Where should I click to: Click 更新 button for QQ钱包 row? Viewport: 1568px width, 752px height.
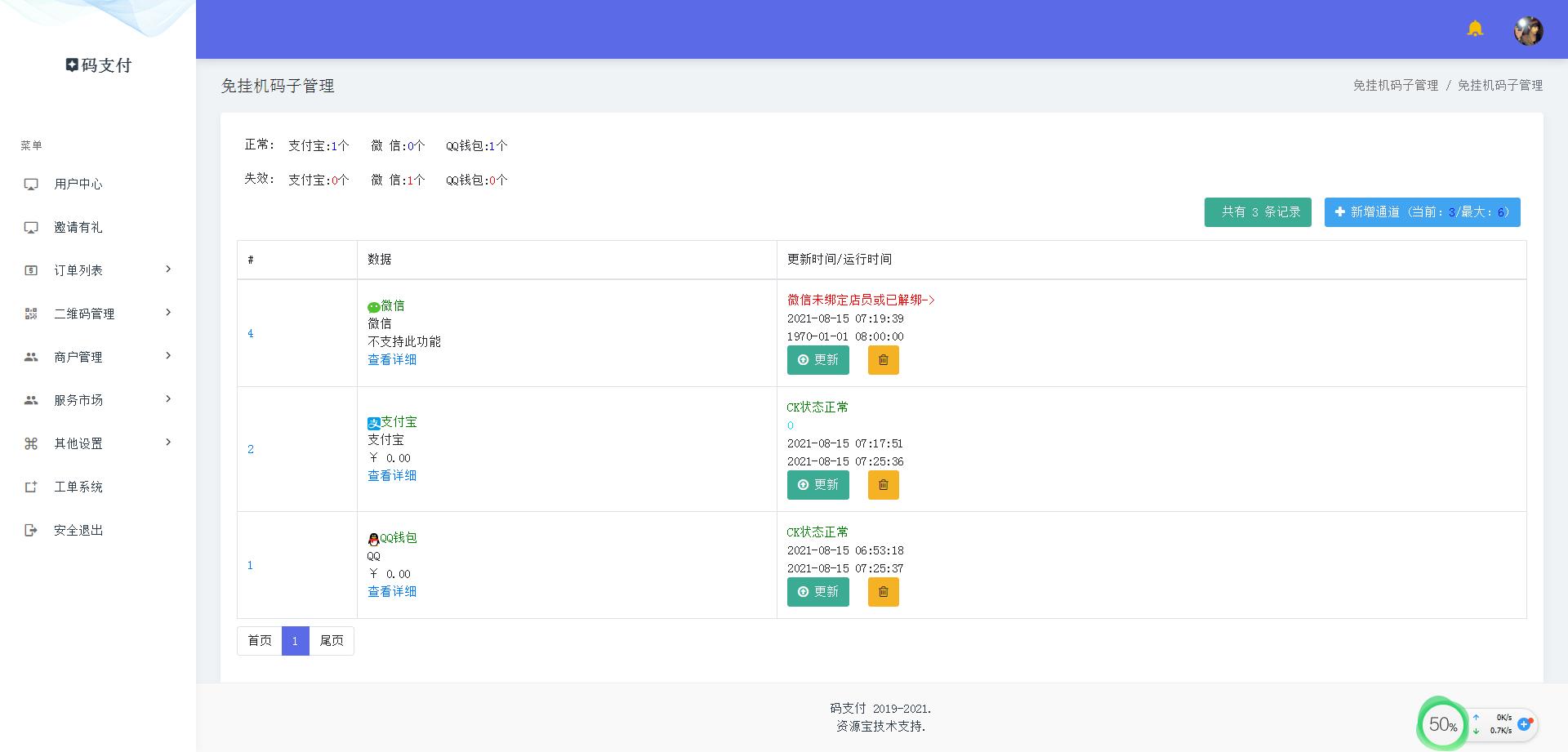pos(817,592)
